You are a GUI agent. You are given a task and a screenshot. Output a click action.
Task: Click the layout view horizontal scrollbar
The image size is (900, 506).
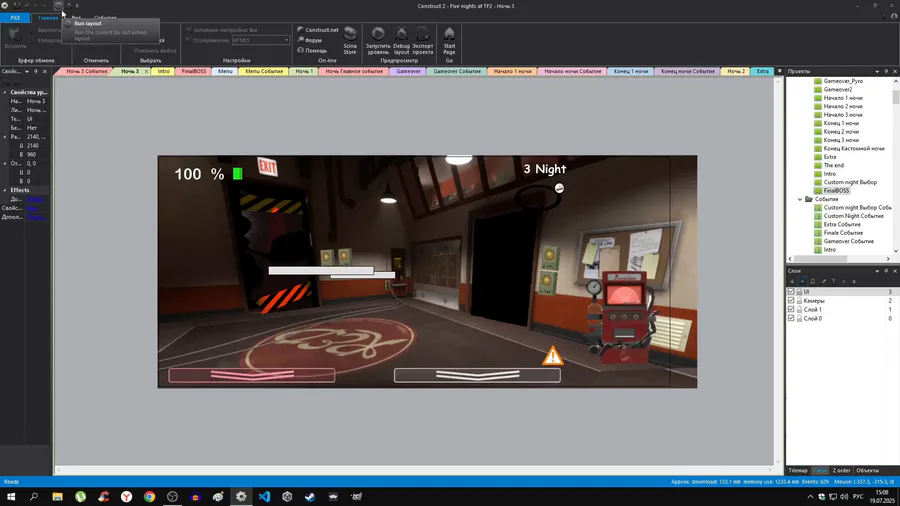416,470
